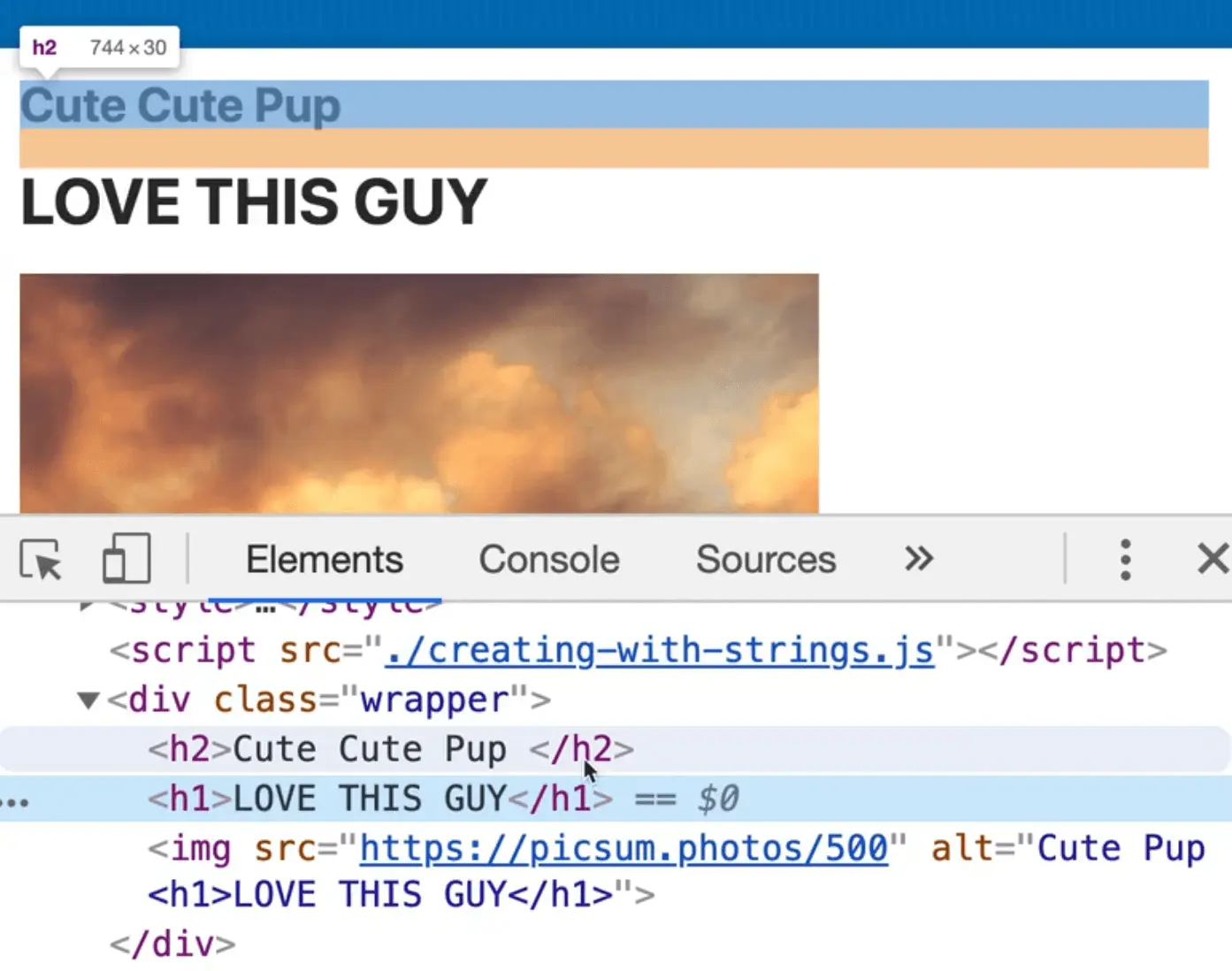Select the img tag in the DOM tree
Viewport: 1232px width, 971px height.
click(200, 849)
